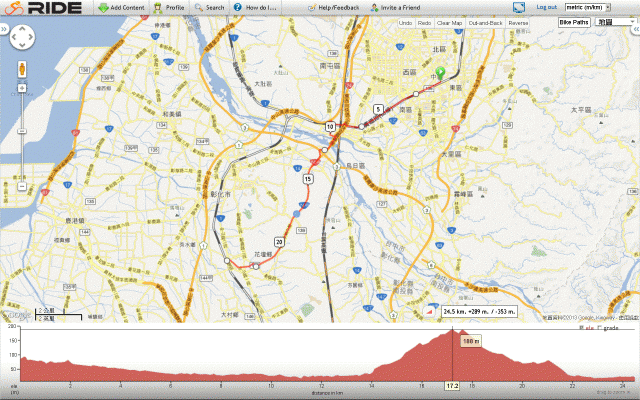Click the Street View pegman icon
640x400 pixels.
coord(22,69)
